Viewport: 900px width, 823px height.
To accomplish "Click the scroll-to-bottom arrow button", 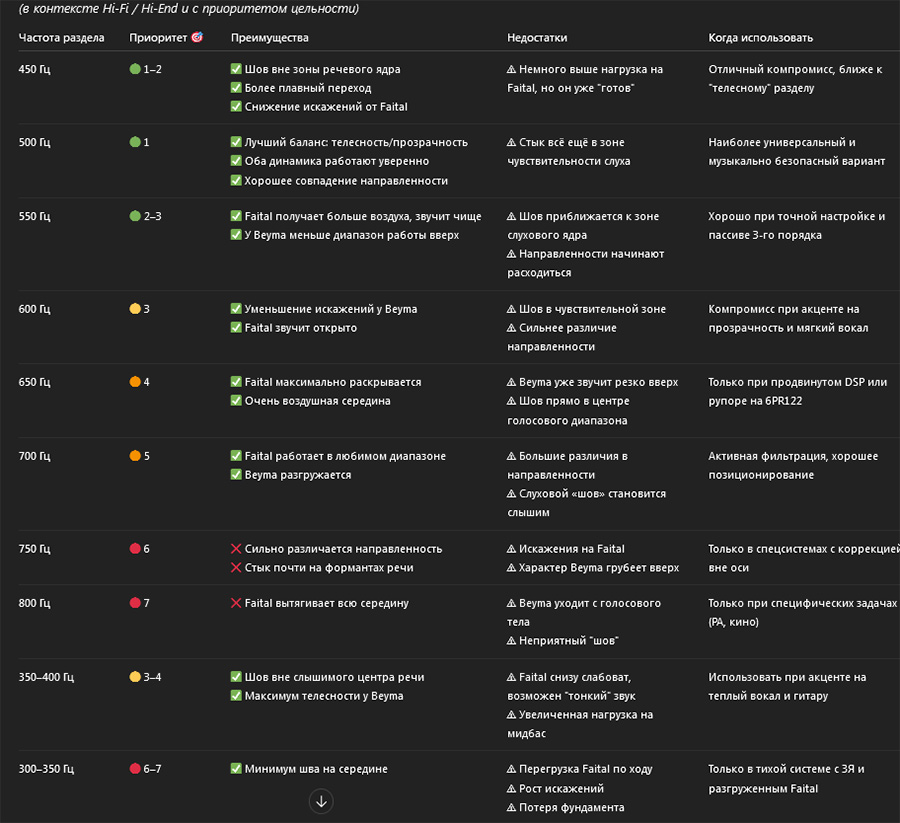I will [321, 801].
